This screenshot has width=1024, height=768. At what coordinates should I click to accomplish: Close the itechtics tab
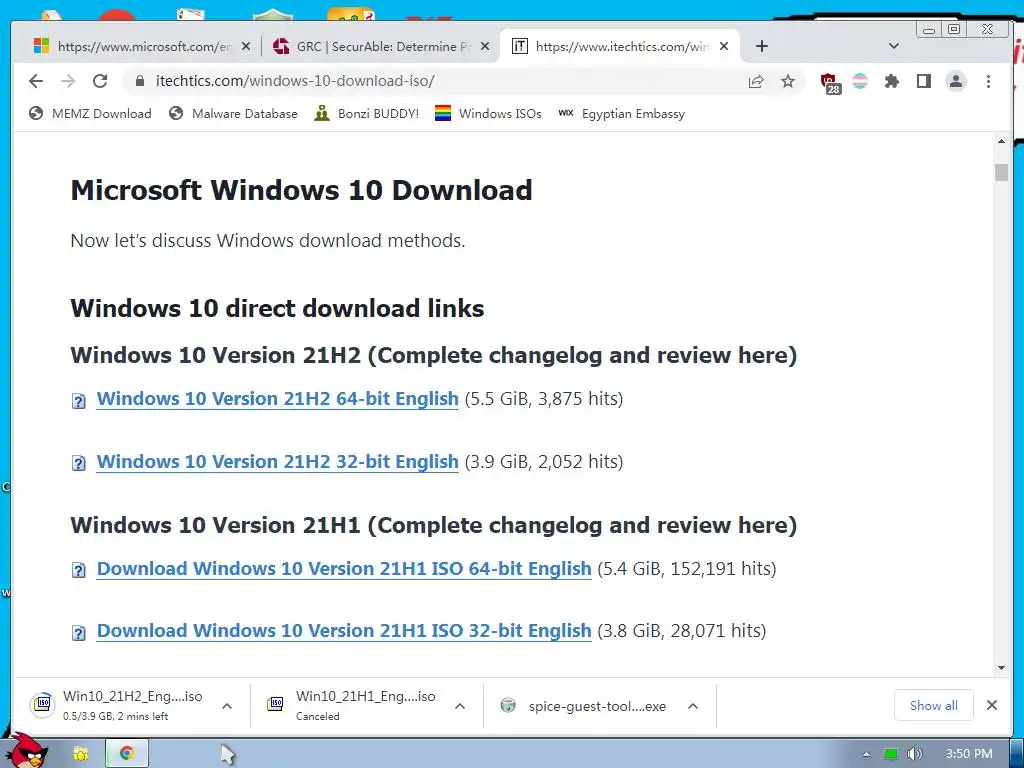(724, 46)
